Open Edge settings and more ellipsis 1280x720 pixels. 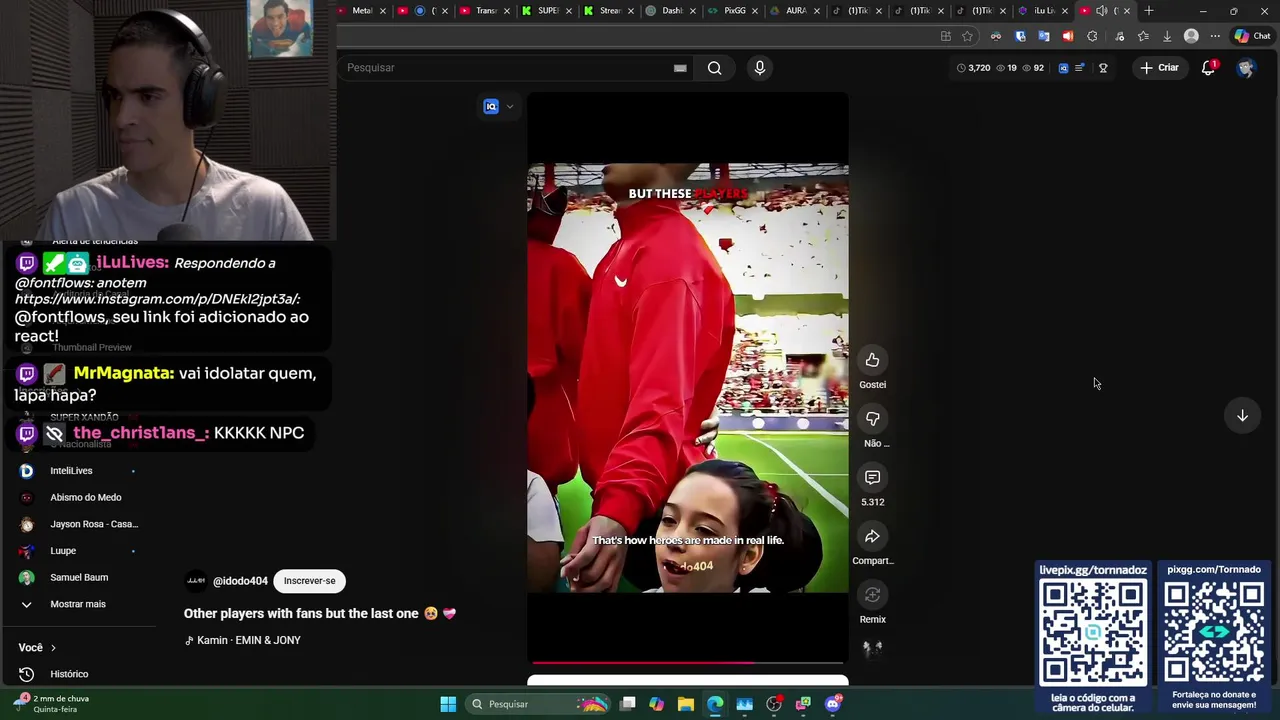[x=1215, y=36]
